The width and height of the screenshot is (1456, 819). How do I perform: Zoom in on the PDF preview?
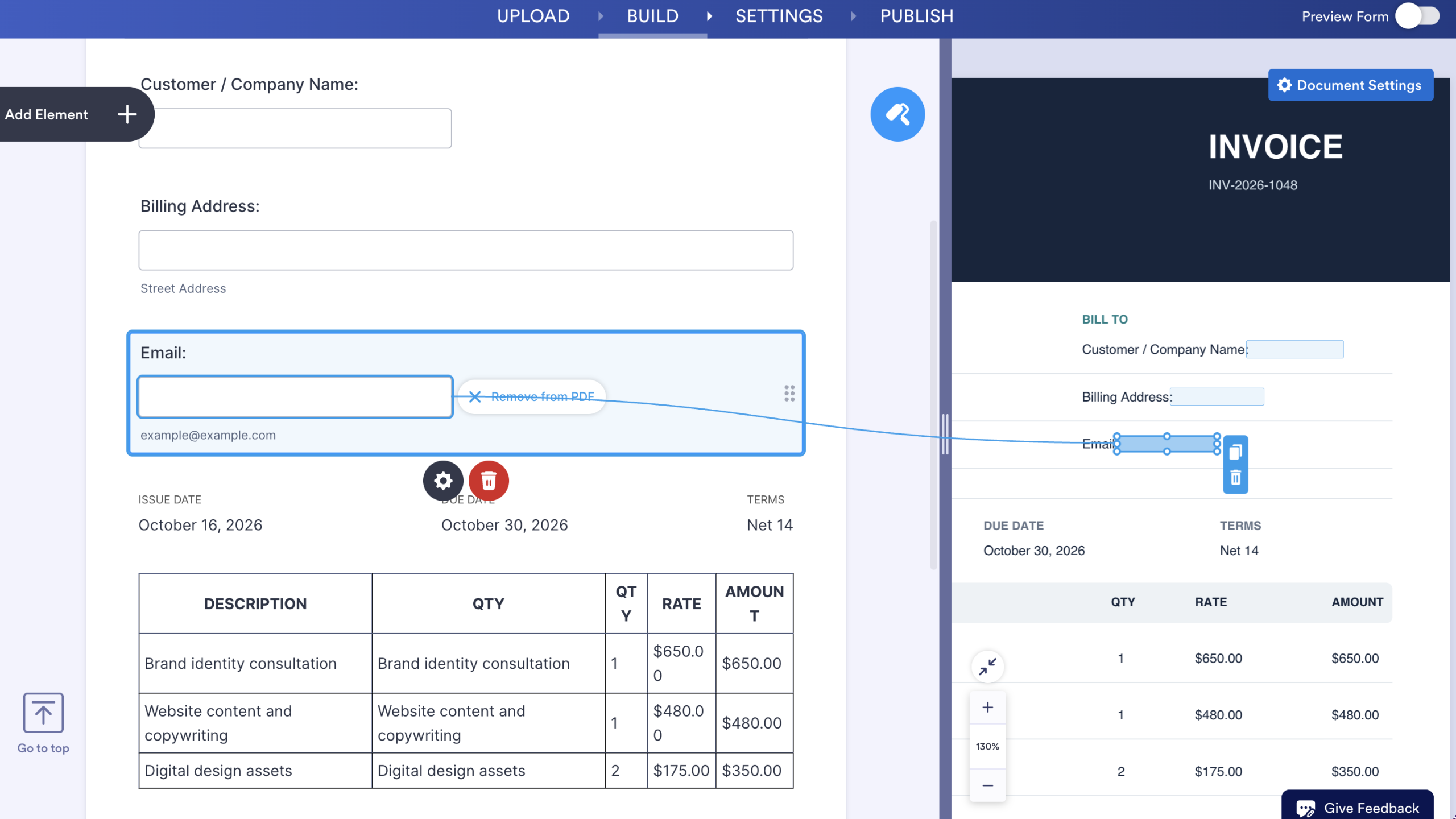point(988,708)
